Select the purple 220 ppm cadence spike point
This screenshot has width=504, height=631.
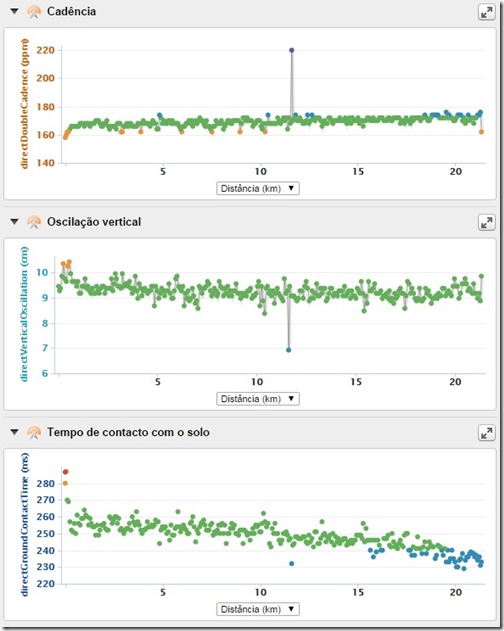[291, 50]
